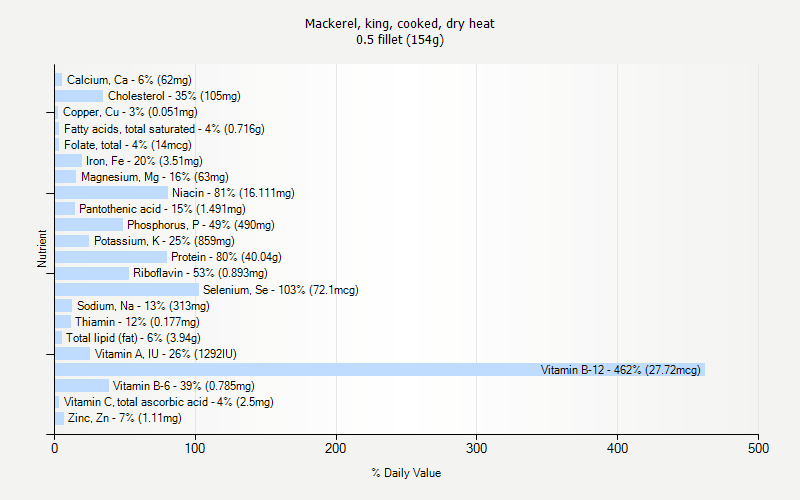Click Fatty acids, total saturated - 4% label
The width and height of the screenshot is (800, 500).
(x=164, y=129)
